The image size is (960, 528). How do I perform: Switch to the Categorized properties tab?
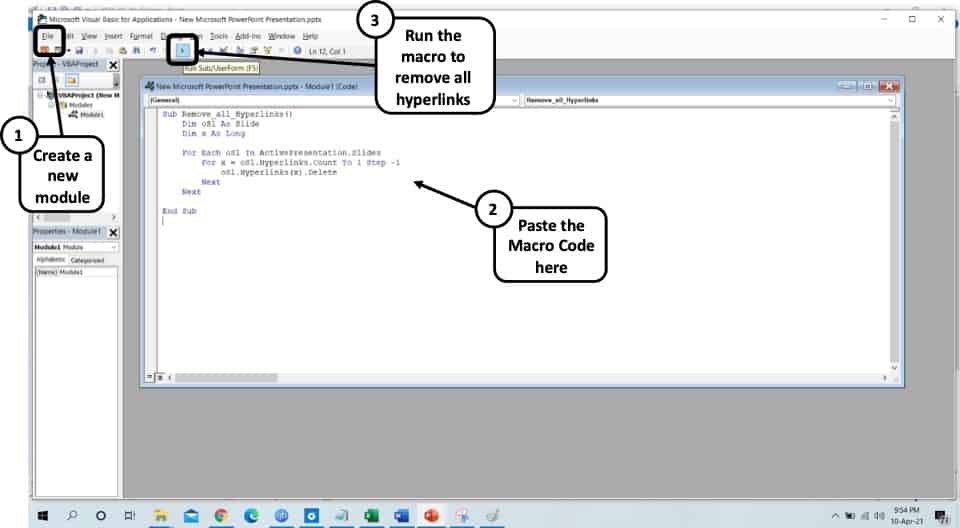pyautogui.click(x=87, y=260)
